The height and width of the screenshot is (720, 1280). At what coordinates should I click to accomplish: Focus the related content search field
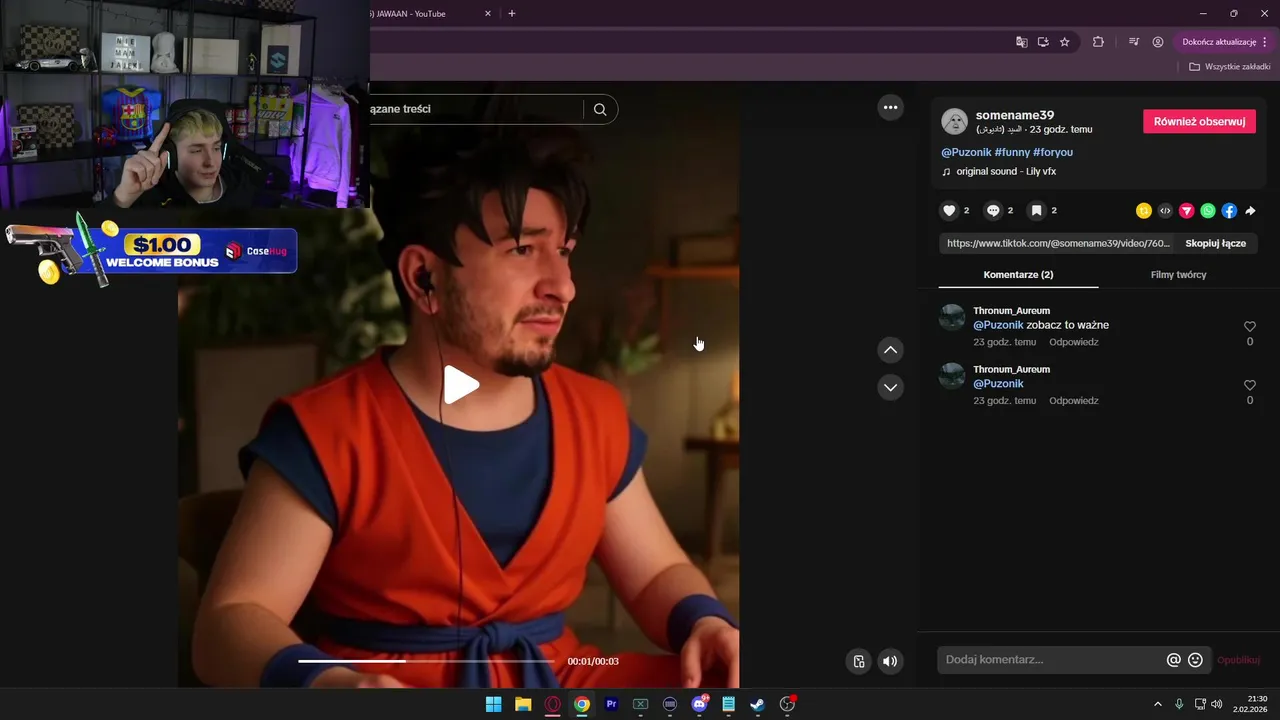pos(475,109)
